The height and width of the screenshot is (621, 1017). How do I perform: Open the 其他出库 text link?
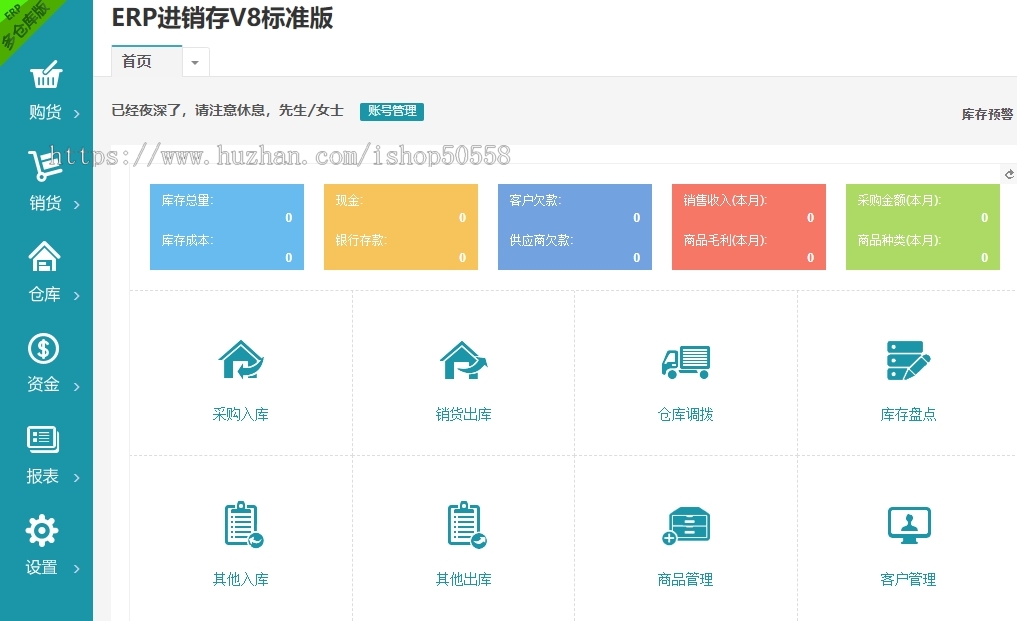[x=464, y=579]
